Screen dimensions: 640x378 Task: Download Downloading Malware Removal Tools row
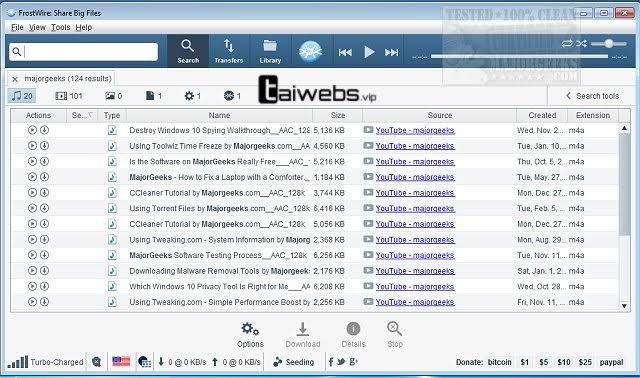[x=44, y=271]
